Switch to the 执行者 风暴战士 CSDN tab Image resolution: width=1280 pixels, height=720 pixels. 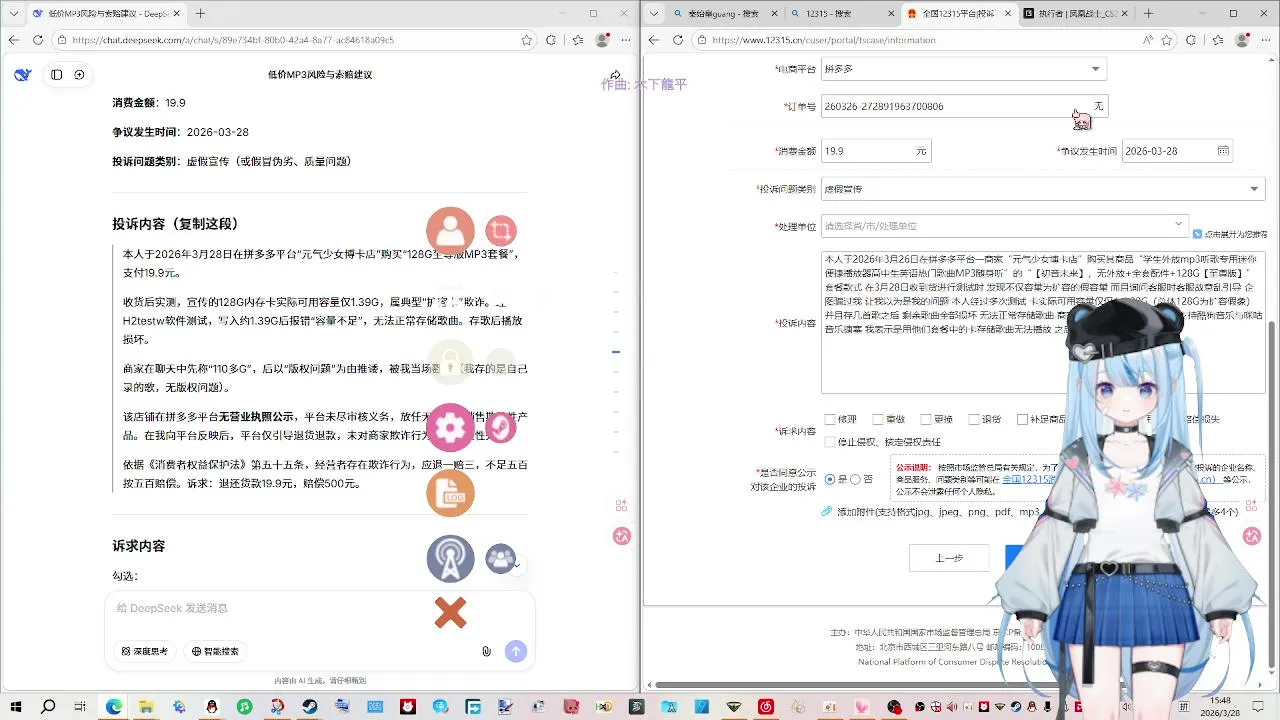tap(1076, 13)
